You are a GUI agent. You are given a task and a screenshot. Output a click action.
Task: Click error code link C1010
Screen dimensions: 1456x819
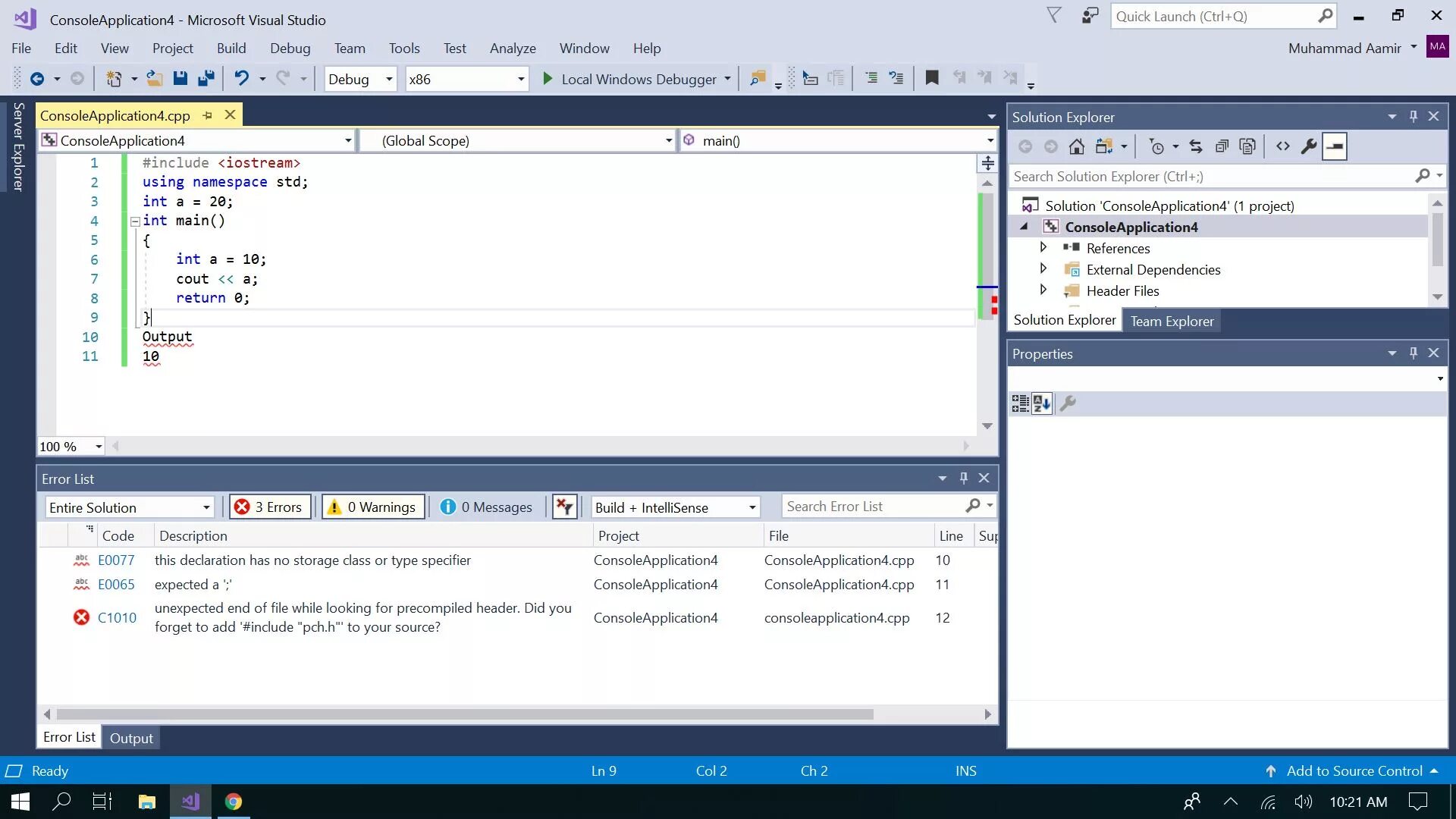click(x=117, y=617)
